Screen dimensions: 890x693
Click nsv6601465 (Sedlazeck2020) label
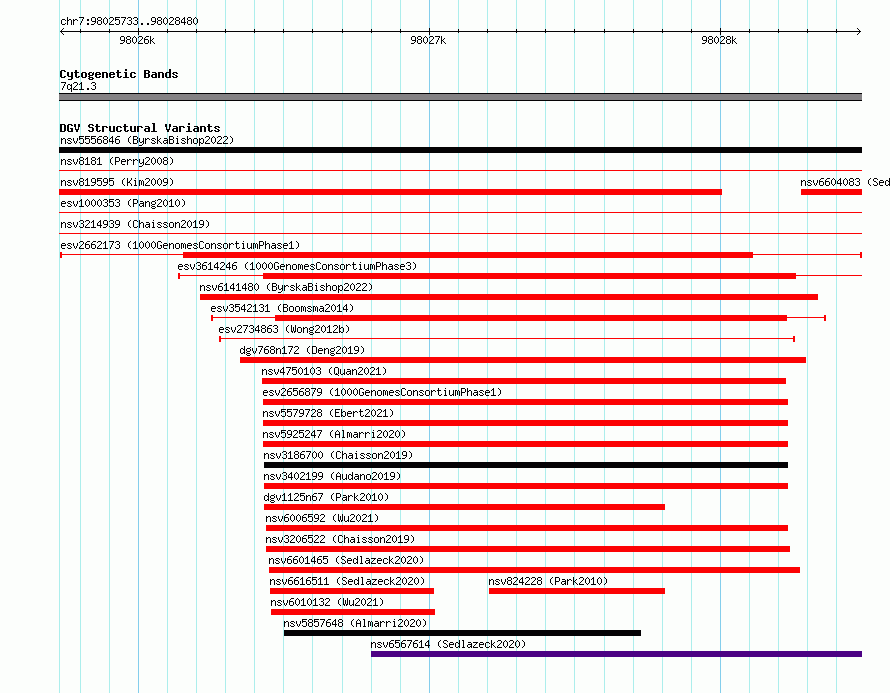tap(346, 560)
